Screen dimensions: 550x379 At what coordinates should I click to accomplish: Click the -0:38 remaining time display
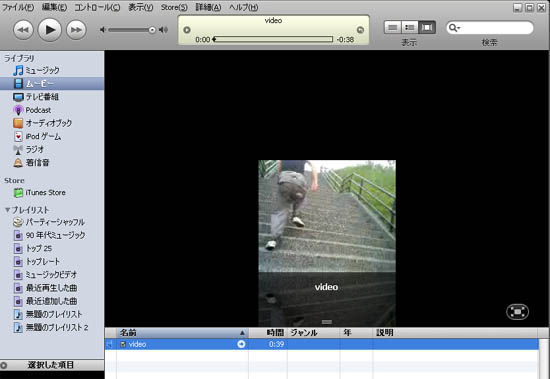point(345,40)
